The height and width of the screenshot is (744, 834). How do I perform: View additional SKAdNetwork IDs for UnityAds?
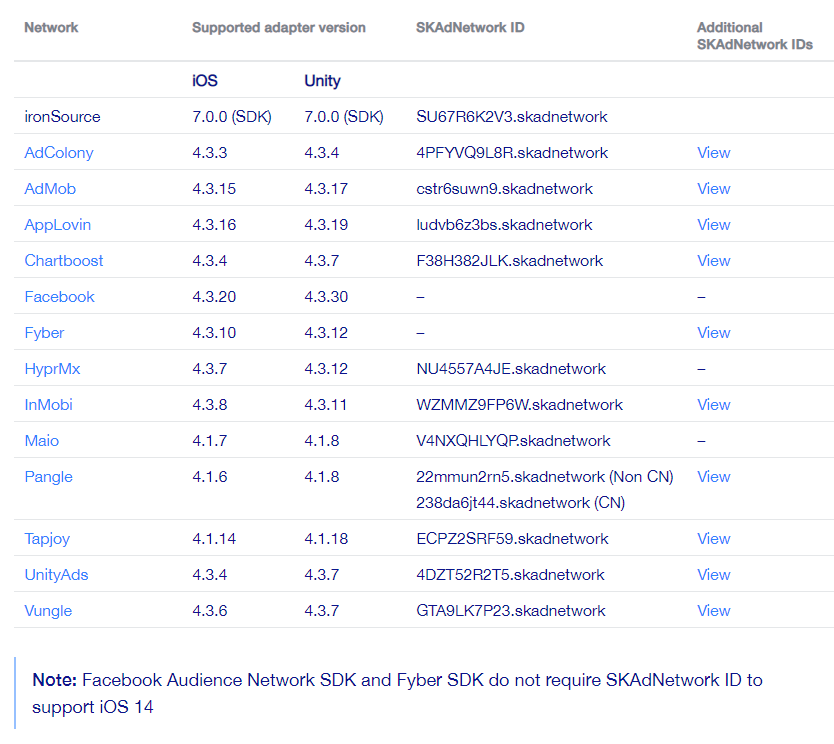(x=714, y=575)
